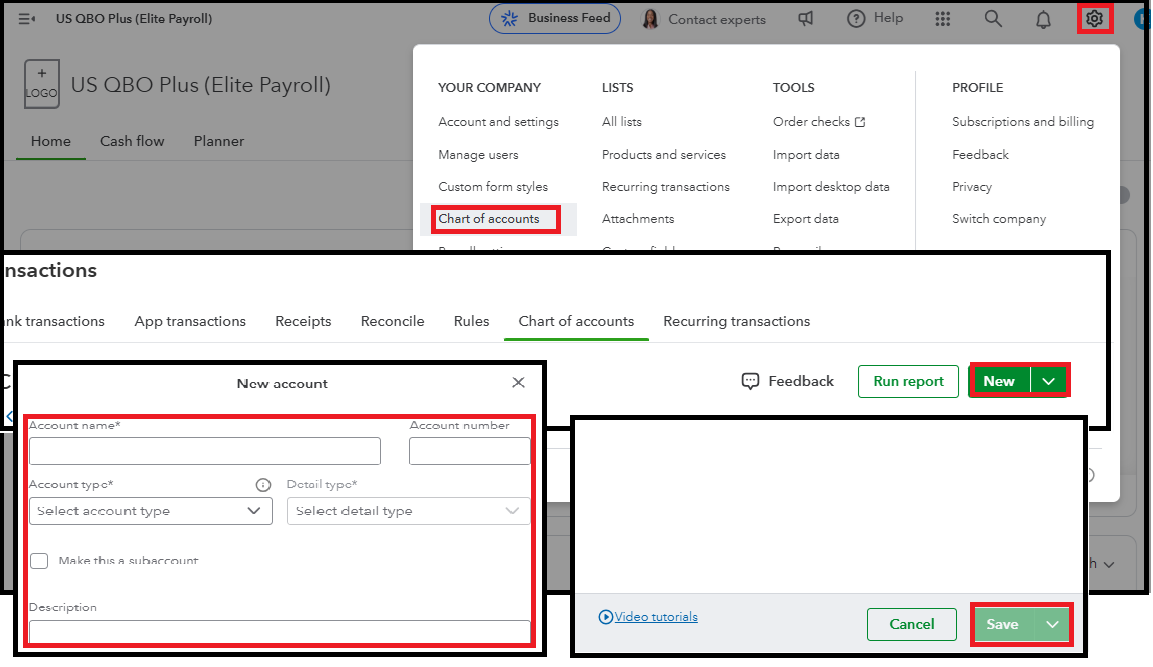The image size is (1153, 667).
Task: Open the Select account type dropdown
Action: (x=151, y=511)
